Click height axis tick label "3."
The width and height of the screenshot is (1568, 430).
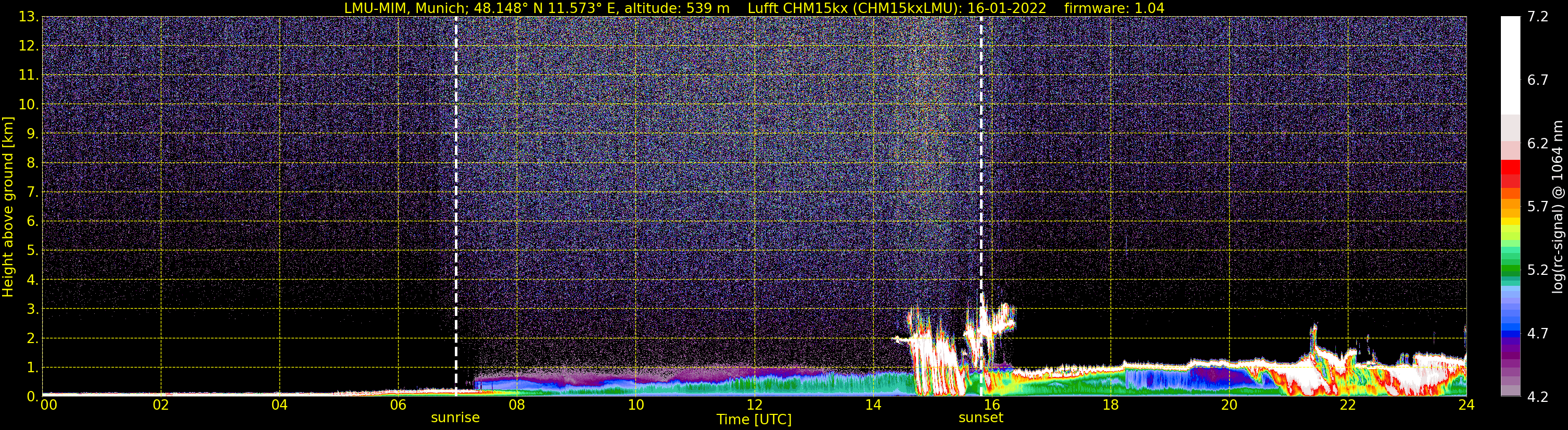click(x=32, y=309)
